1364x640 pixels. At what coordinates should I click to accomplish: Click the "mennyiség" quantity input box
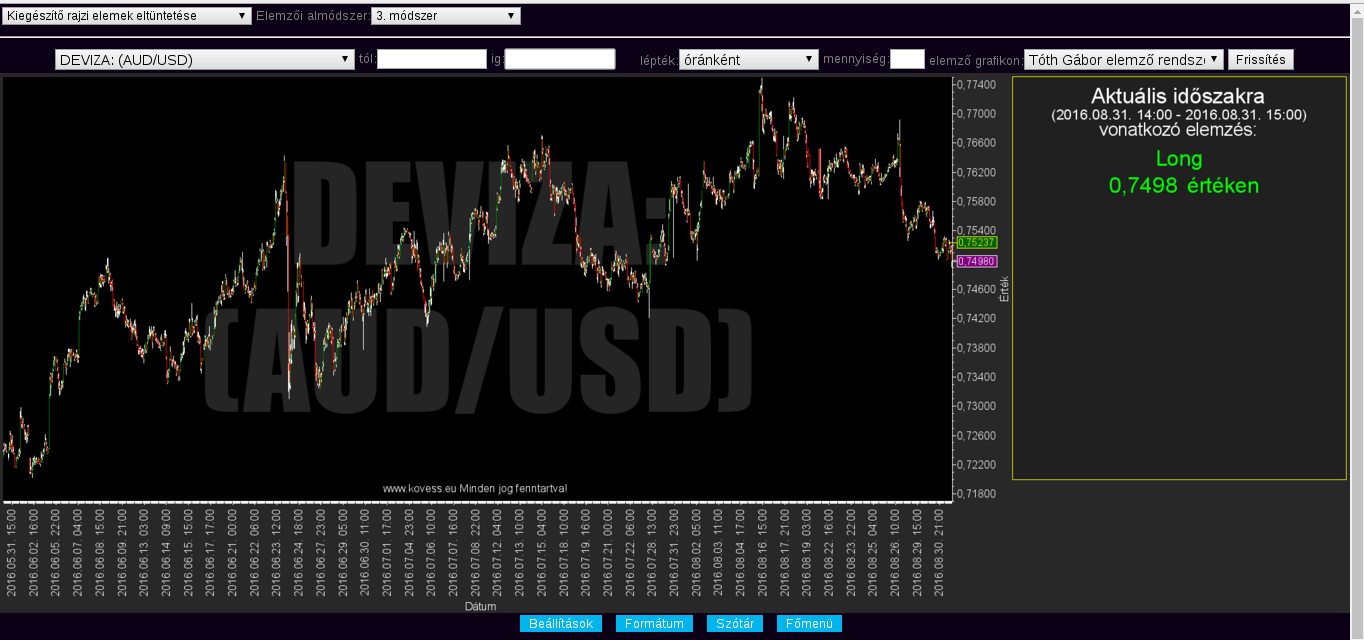tap(907, 60)
